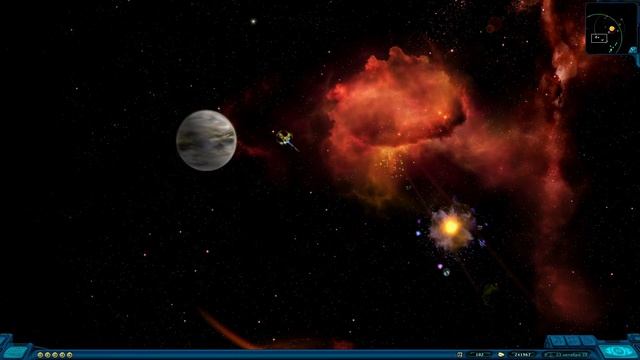
Task: Open the cyan panel button at bottom-left
Action: pos(15,352)
